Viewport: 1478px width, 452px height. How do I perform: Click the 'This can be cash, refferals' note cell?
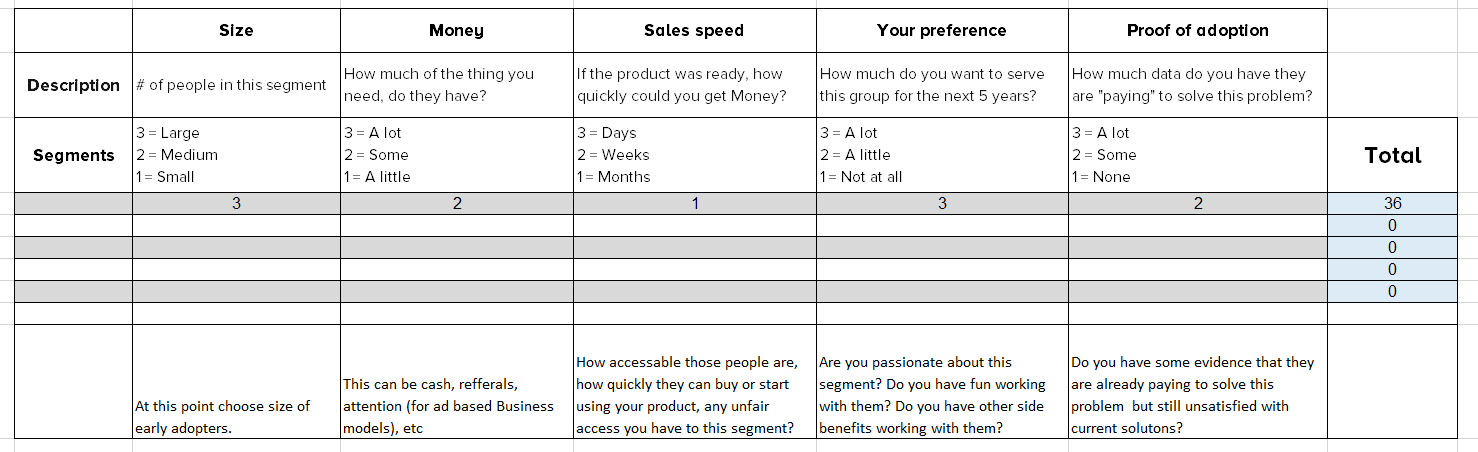click(456, 381)
